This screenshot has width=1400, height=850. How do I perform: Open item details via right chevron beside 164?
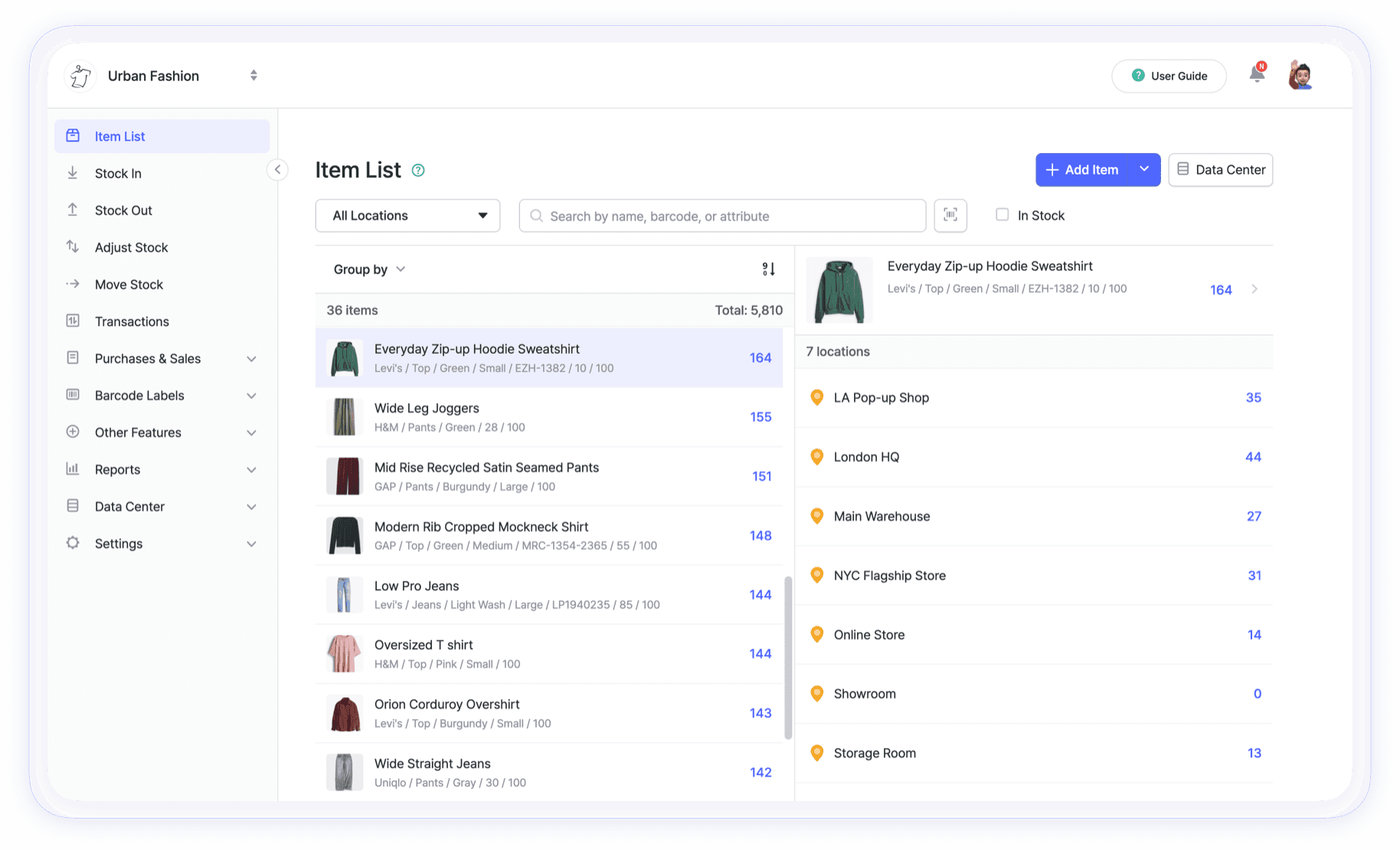point(1254,289)
